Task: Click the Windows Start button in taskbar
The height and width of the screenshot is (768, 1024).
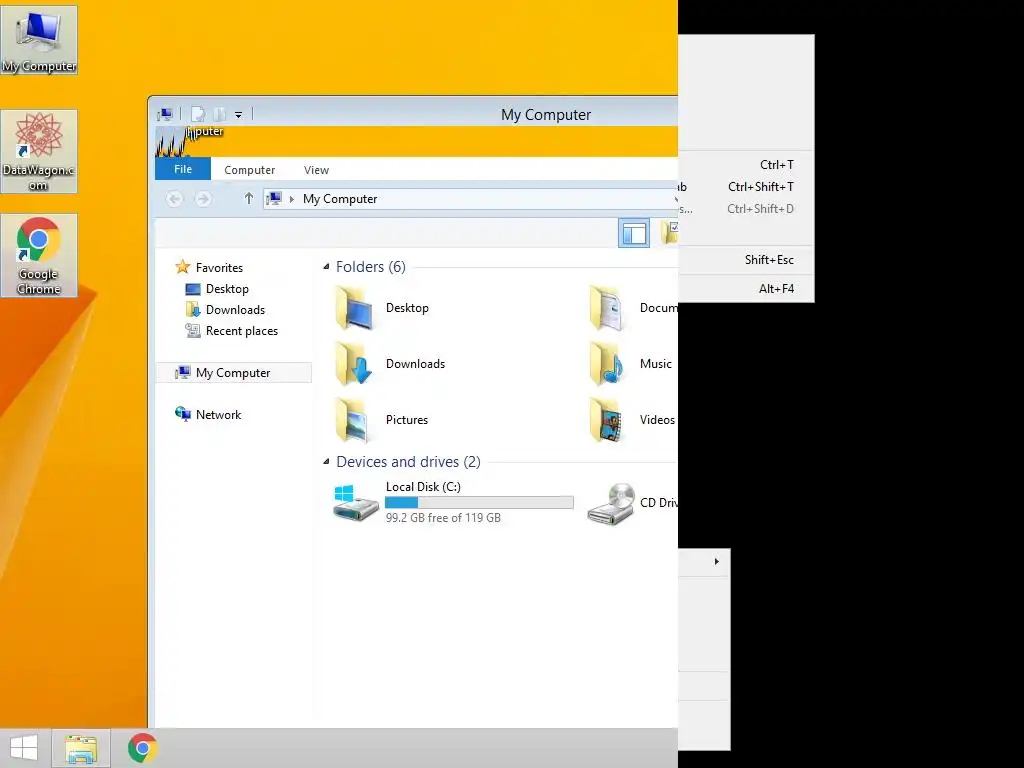Action: pos(24,748)
